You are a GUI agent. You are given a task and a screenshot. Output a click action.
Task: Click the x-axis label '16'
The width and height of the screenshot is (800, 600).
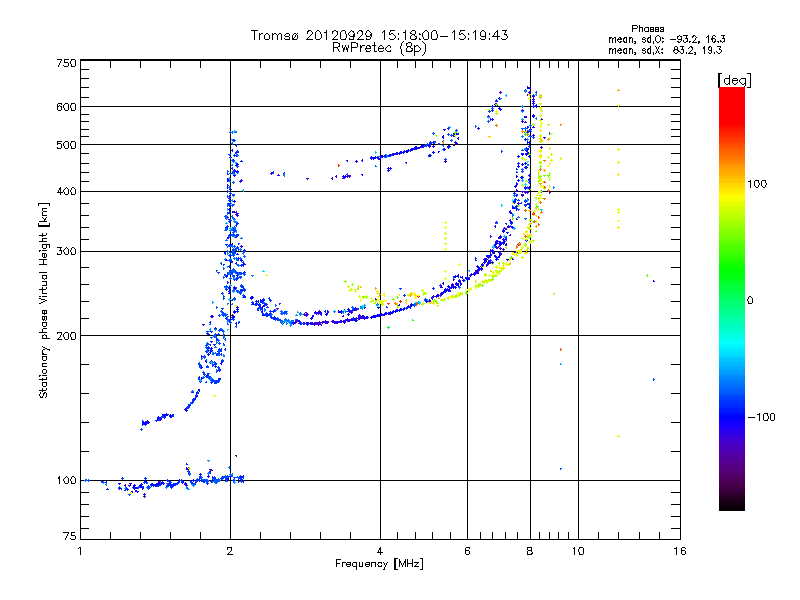680,551
